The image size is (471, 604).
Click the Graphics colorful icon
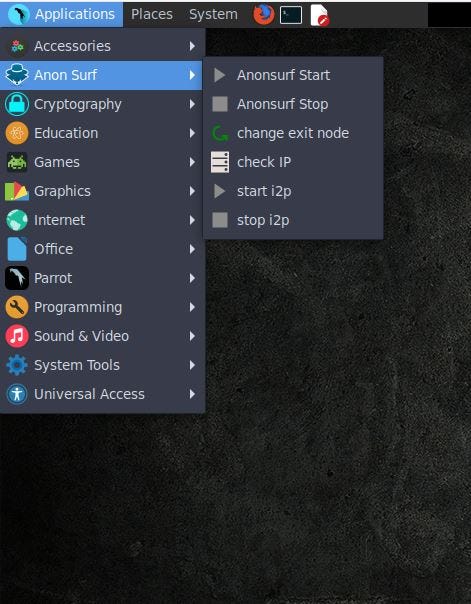17,191
